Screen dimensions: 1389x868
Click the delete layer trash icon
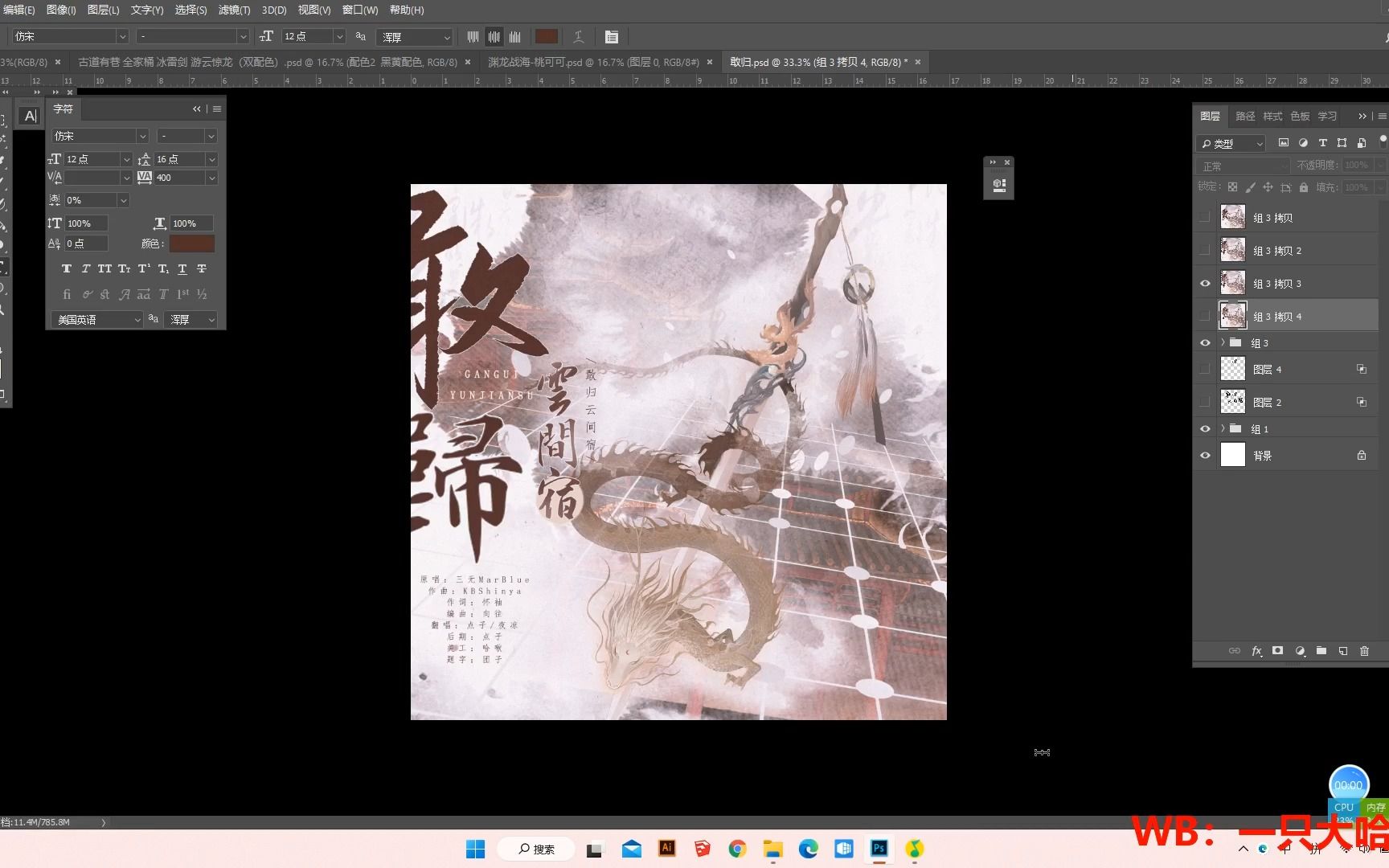(x=1364, y=652)
